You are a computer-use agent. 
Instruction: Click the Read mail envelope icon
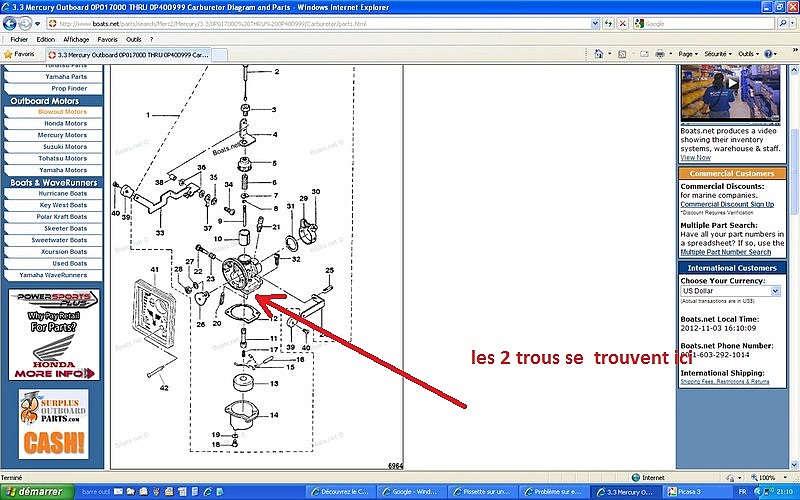pyautogui.click(x=644, y=54)
